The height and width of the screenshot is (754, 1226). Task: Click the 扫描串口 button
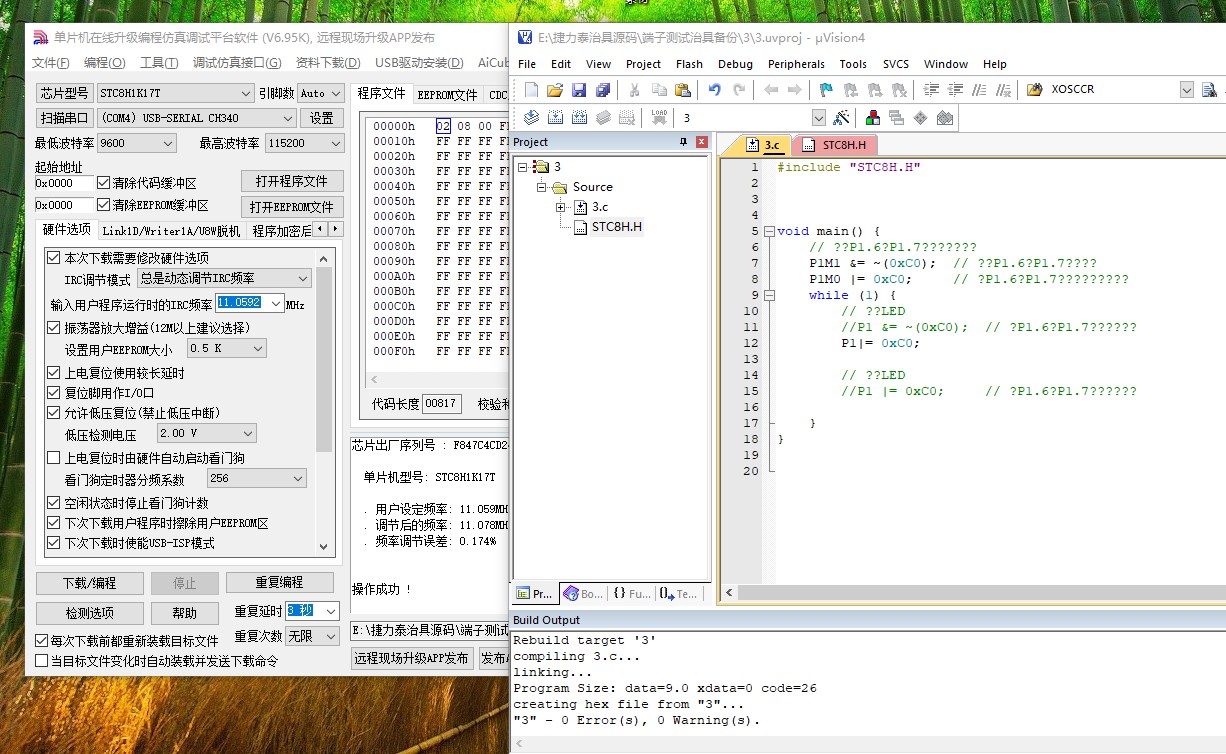pos(65,118)
